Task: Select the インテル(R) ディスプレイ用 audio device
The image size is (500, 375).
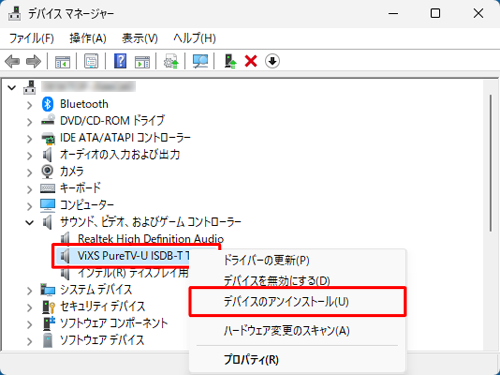Action: (133, 273)
